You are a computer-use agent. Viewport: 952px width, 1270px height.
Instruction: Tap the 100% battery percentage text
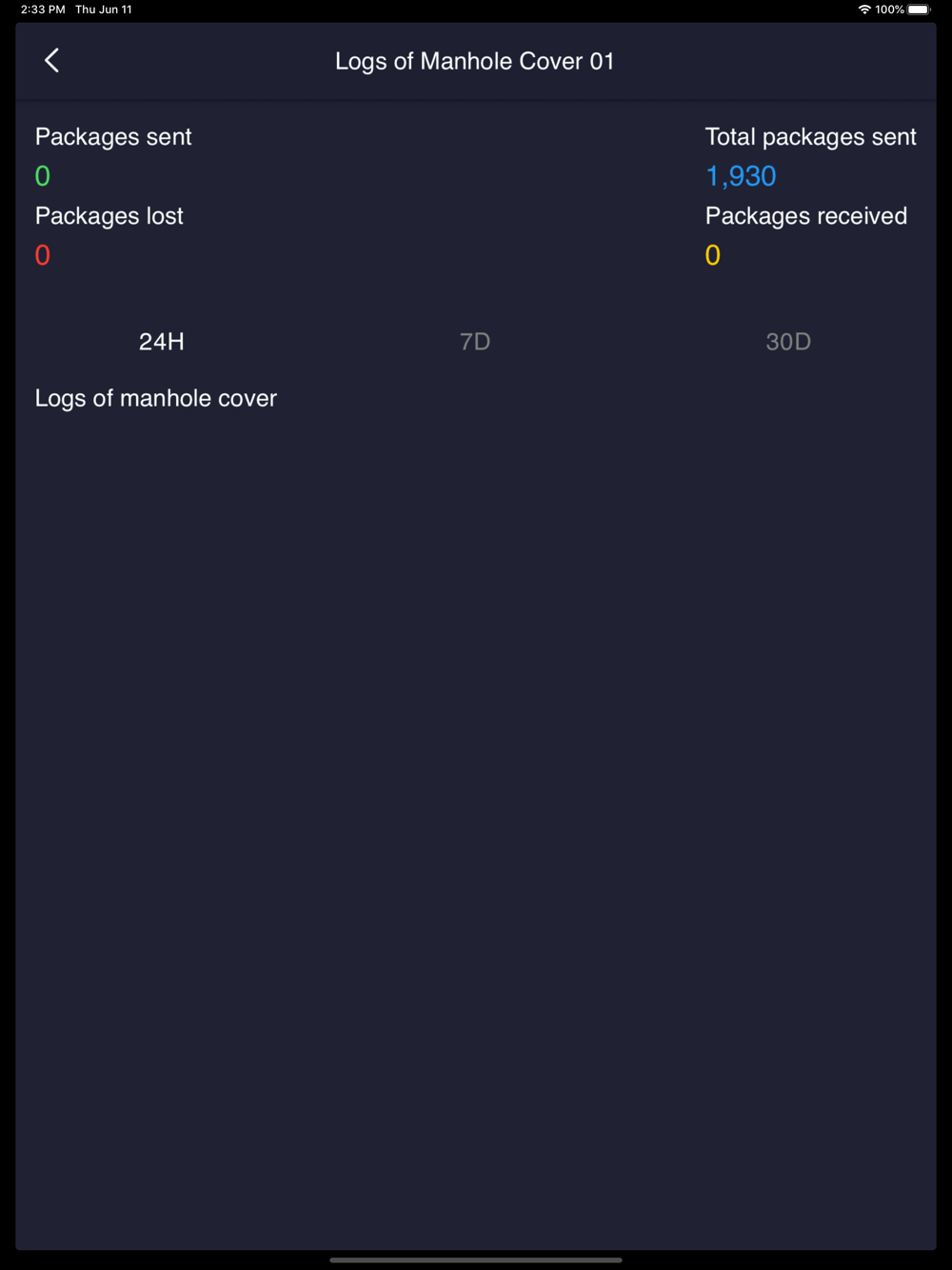[x=889, y=10]
